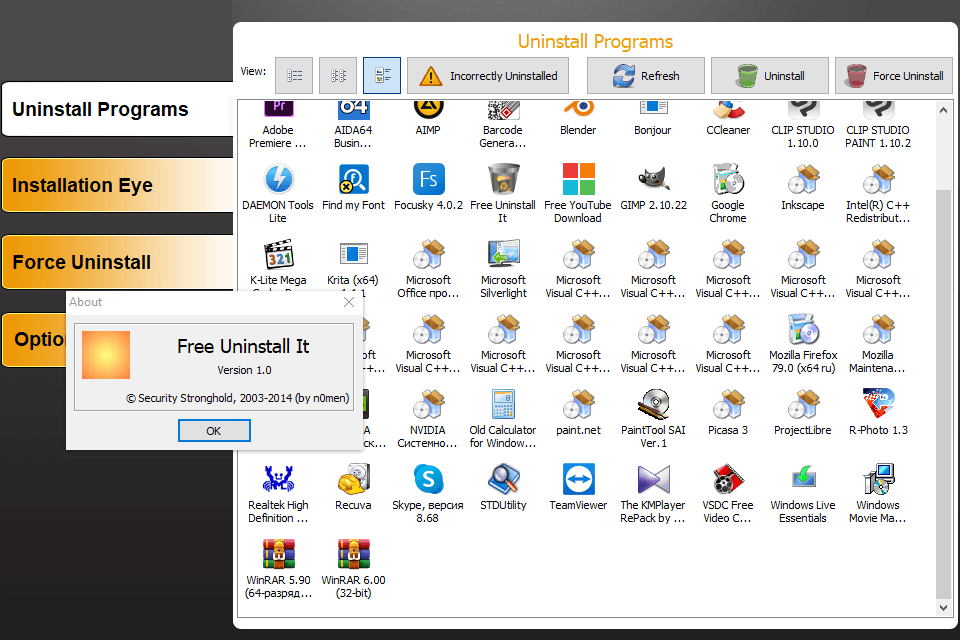960x640 pixels.
Task: Close the About dialog
Action: (x=349, y=302)
